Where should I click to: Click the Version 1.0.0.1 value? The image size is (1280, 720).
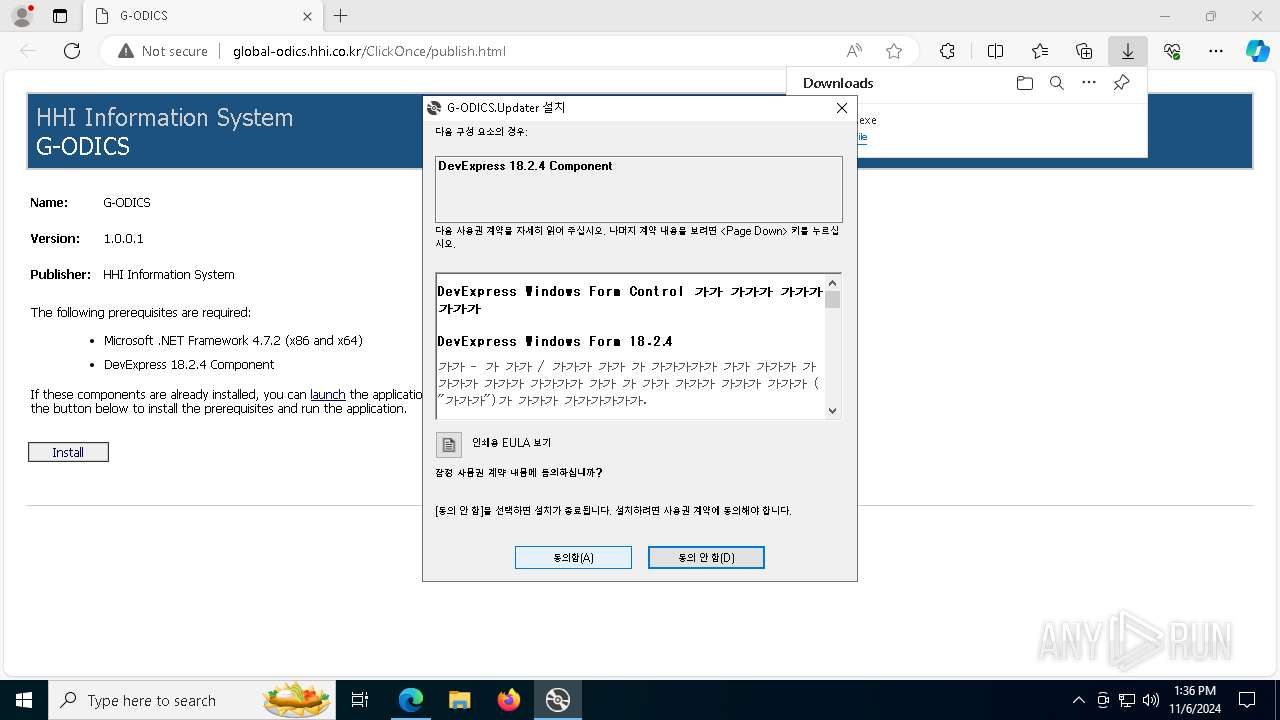(124, 239)
